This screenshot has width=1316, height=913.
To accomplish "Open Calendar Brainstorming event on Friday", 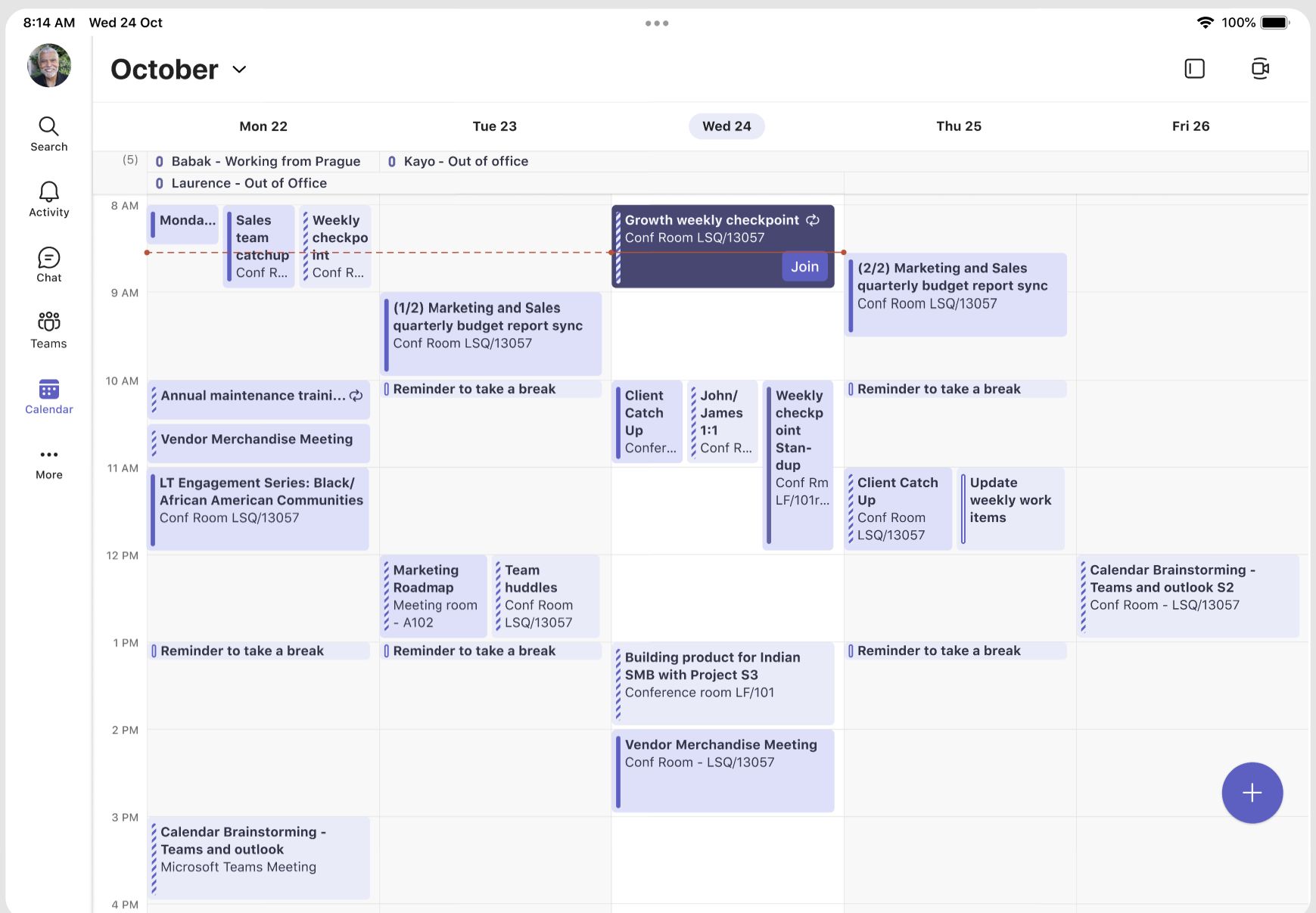I will (1188, 597).
